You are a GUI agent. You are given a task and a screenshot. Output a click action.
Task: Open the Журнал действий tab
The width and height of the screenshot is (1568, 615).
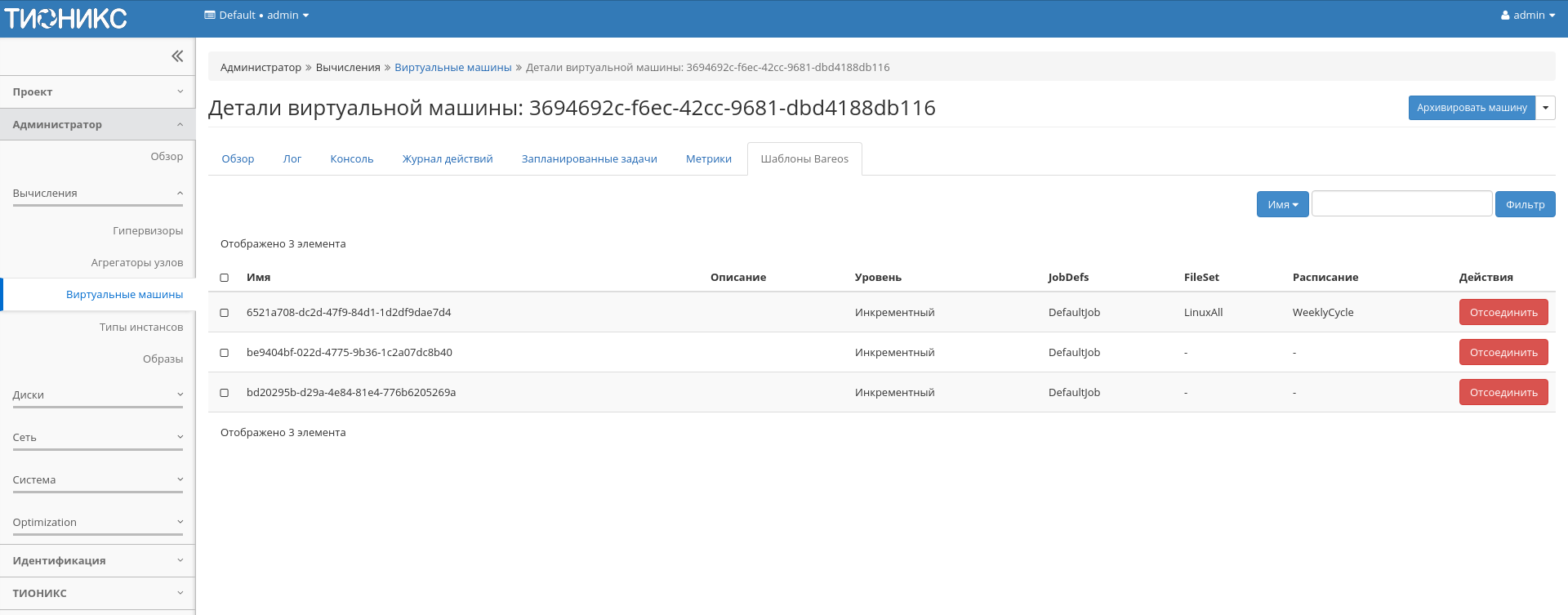point(448,159)
